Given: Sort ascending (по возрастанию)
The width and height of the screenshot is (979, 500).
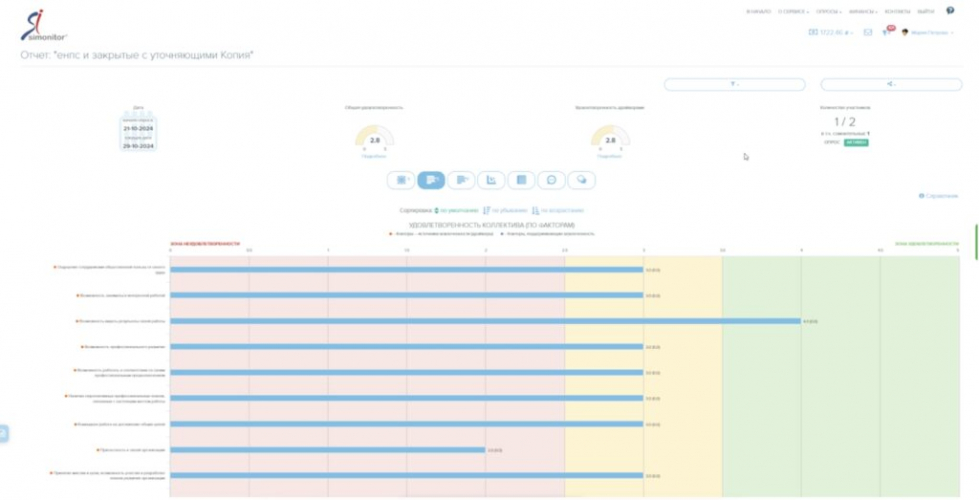Looking at the screenshot, I should [558, 211].
